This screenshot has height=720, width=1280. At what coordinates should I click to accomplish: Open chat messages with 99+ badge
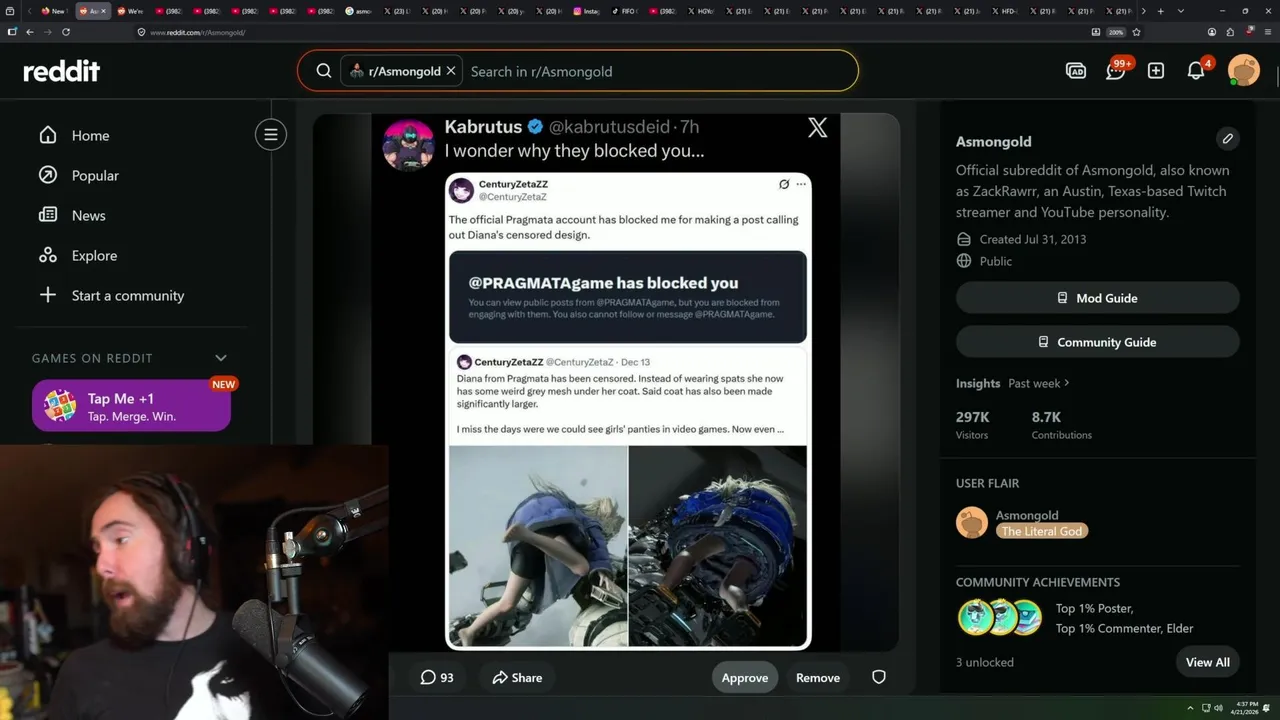pyautogui.click(x=1116, y=71)
